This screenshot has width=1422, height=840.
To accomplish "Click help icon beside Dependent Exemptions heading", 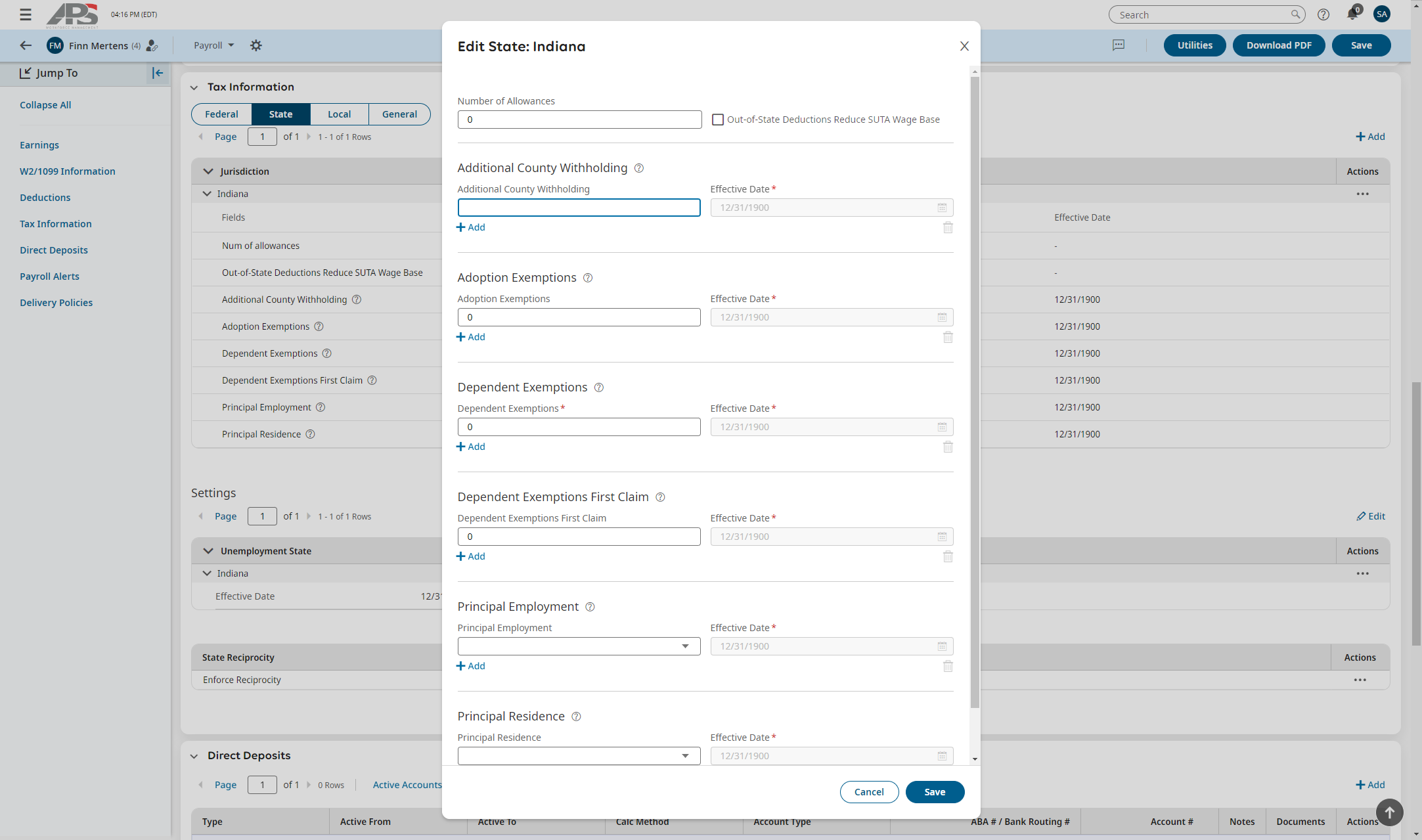I will (x=599, y=387).
